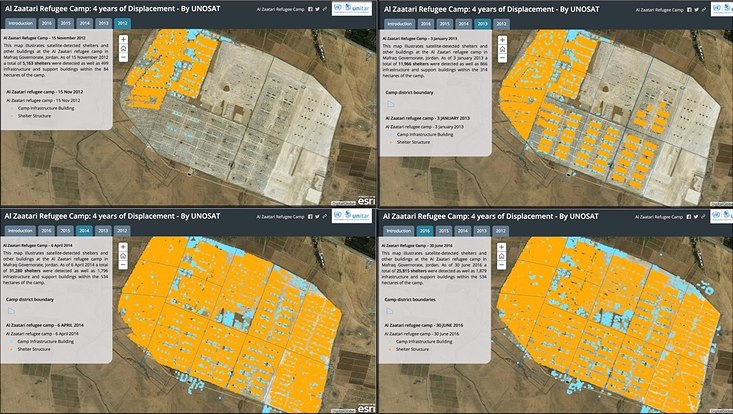Select 'Shelter Structure' legend entry in 2012 view

34,116
